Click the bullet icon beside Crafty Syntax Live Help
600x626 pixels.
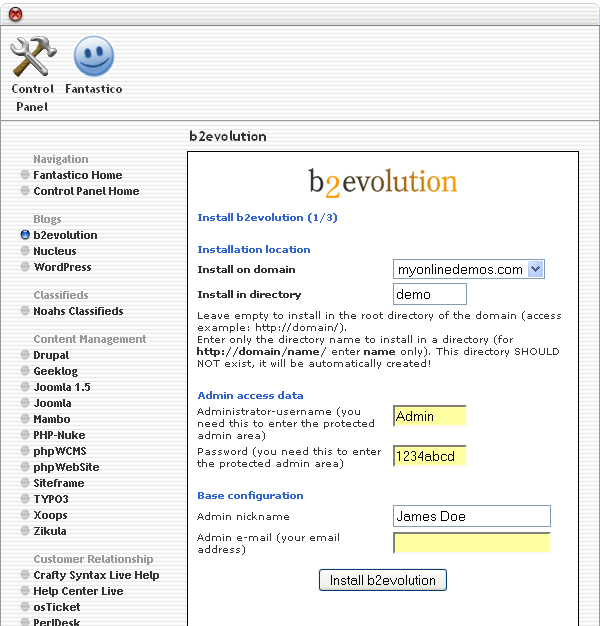pyautogui.click(x=25, y=575)
